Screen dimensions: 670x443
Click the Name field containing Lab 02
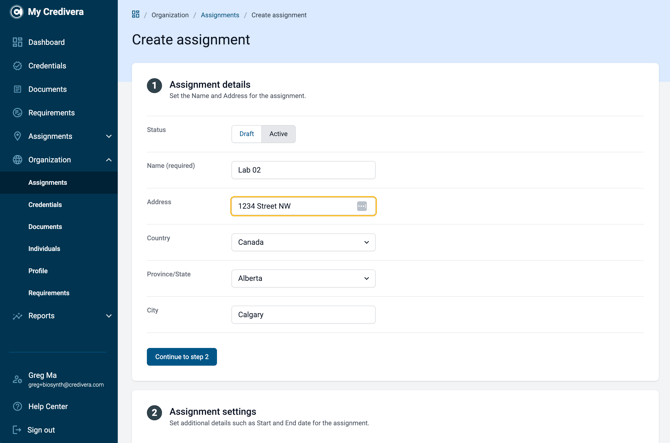tap(303, 170)
